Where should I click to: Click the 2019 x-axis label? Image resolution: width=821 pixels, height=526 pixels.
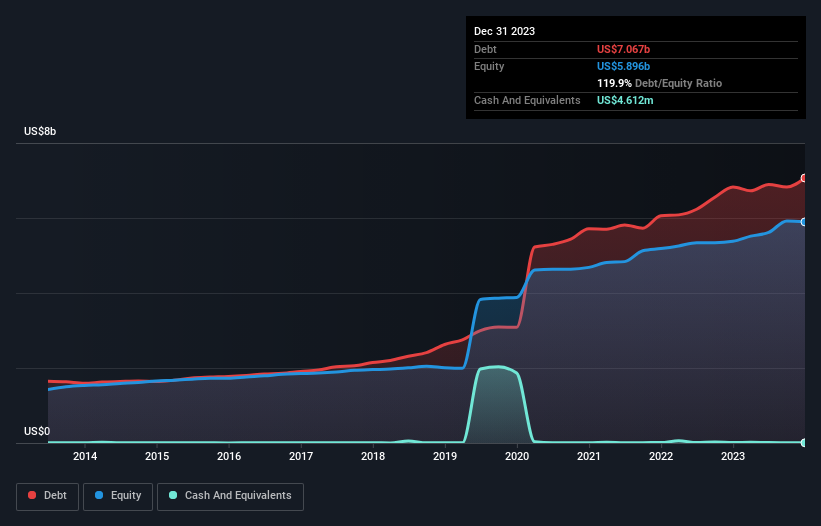[445, 456]
